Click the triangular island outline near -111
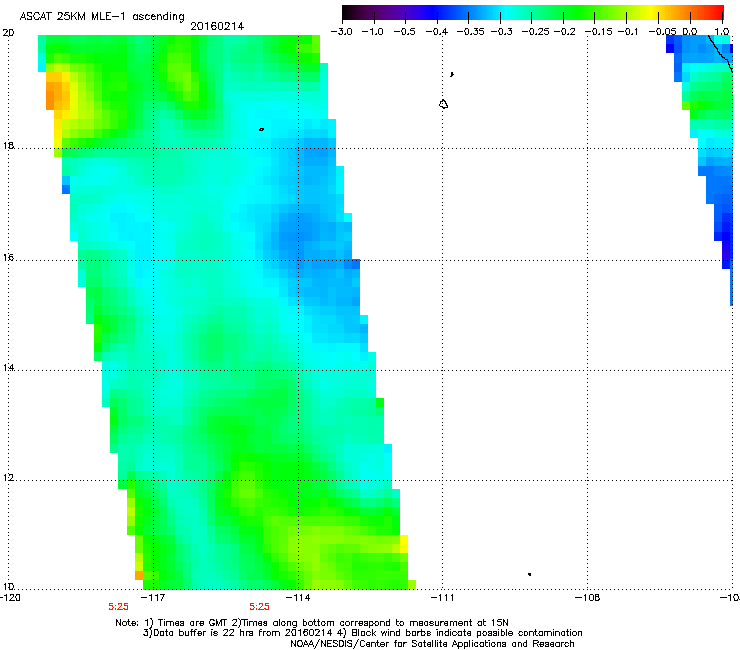This screenshot has height=650, width=740. 443,104
